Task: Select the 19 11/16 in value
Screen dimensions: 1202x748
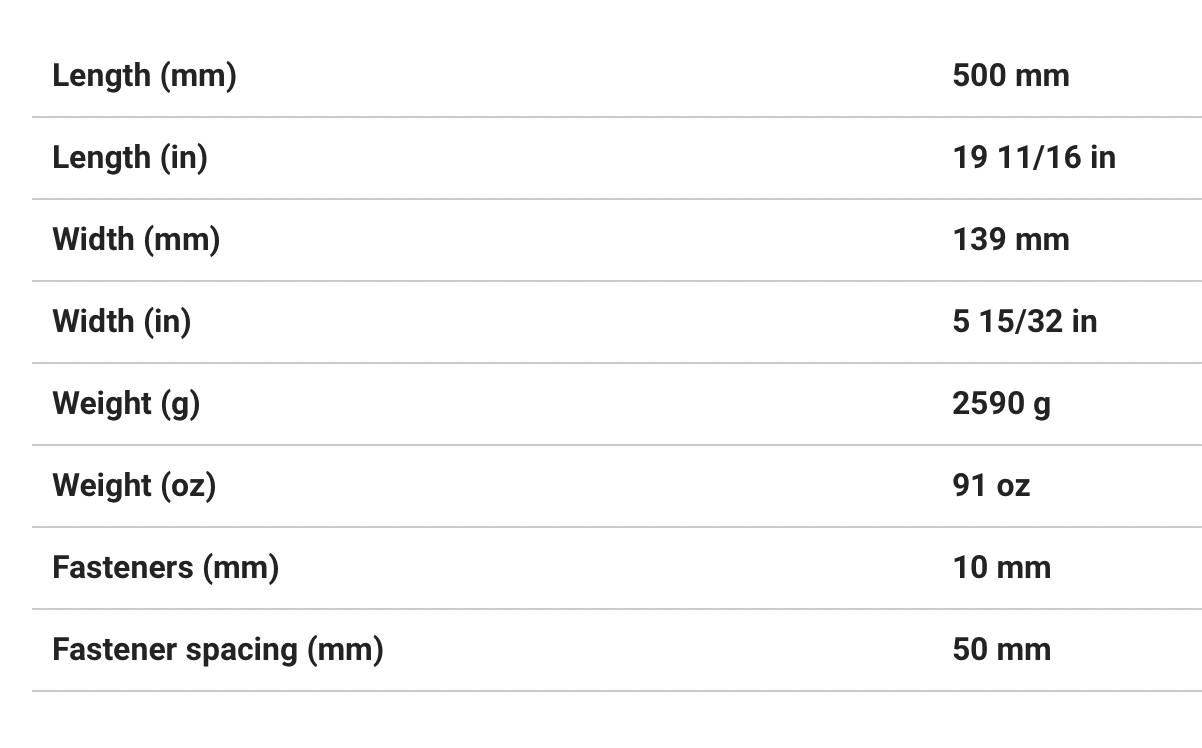Action: [1033, 158]
